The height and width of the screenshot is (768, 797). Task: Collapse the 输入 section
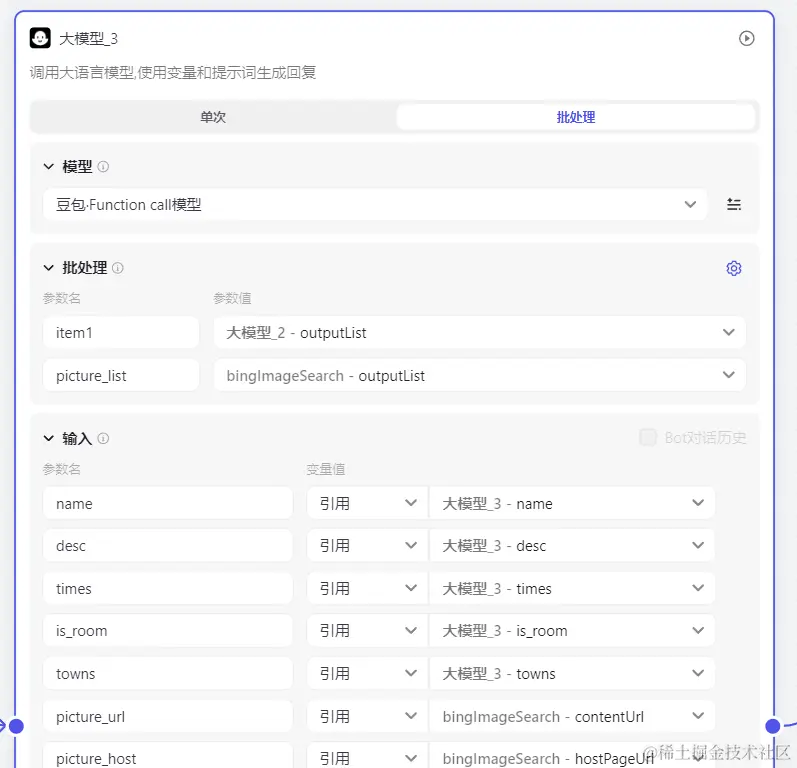coord(49,438)
